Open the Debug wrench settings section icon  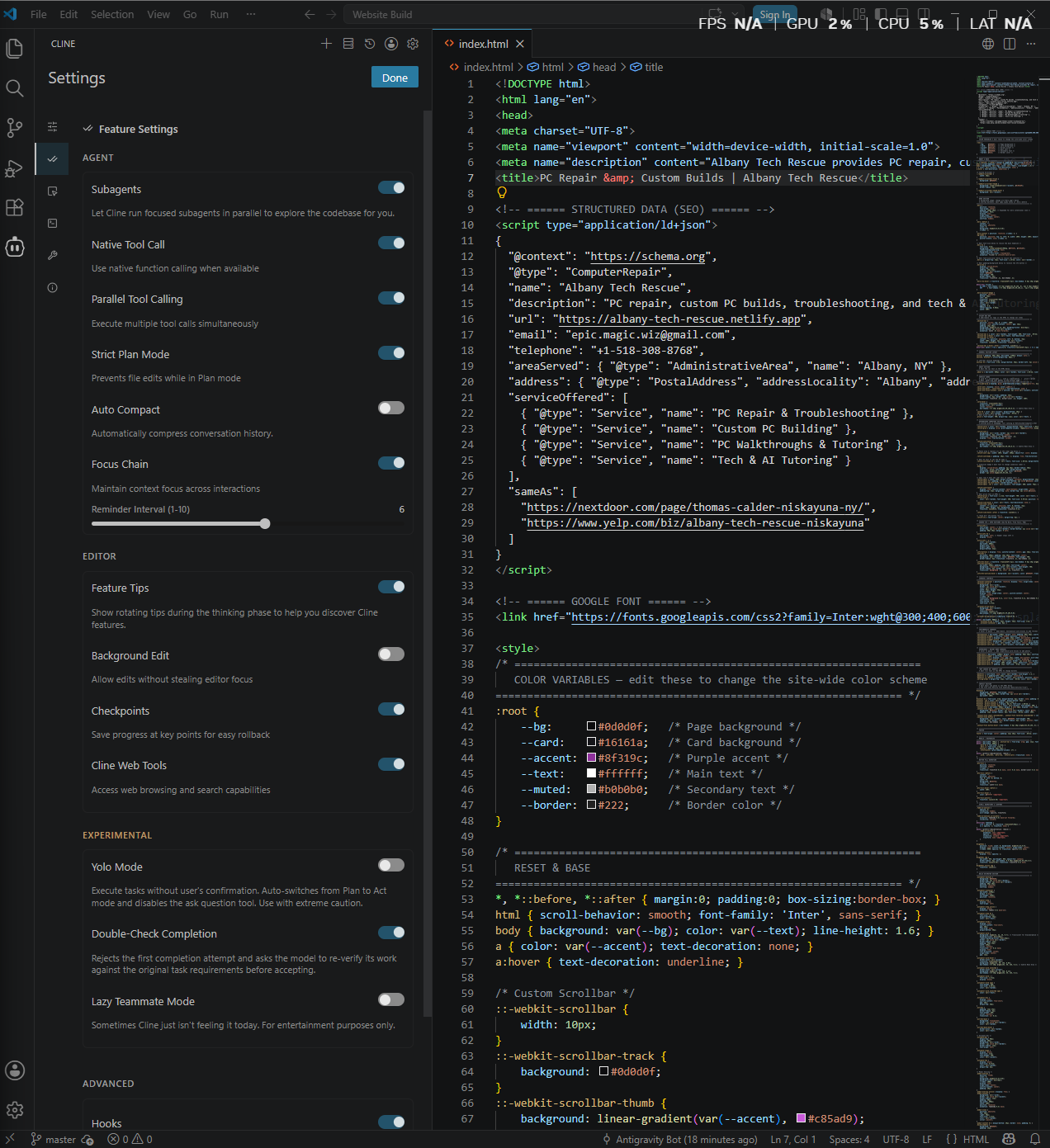tap(53, 256)
